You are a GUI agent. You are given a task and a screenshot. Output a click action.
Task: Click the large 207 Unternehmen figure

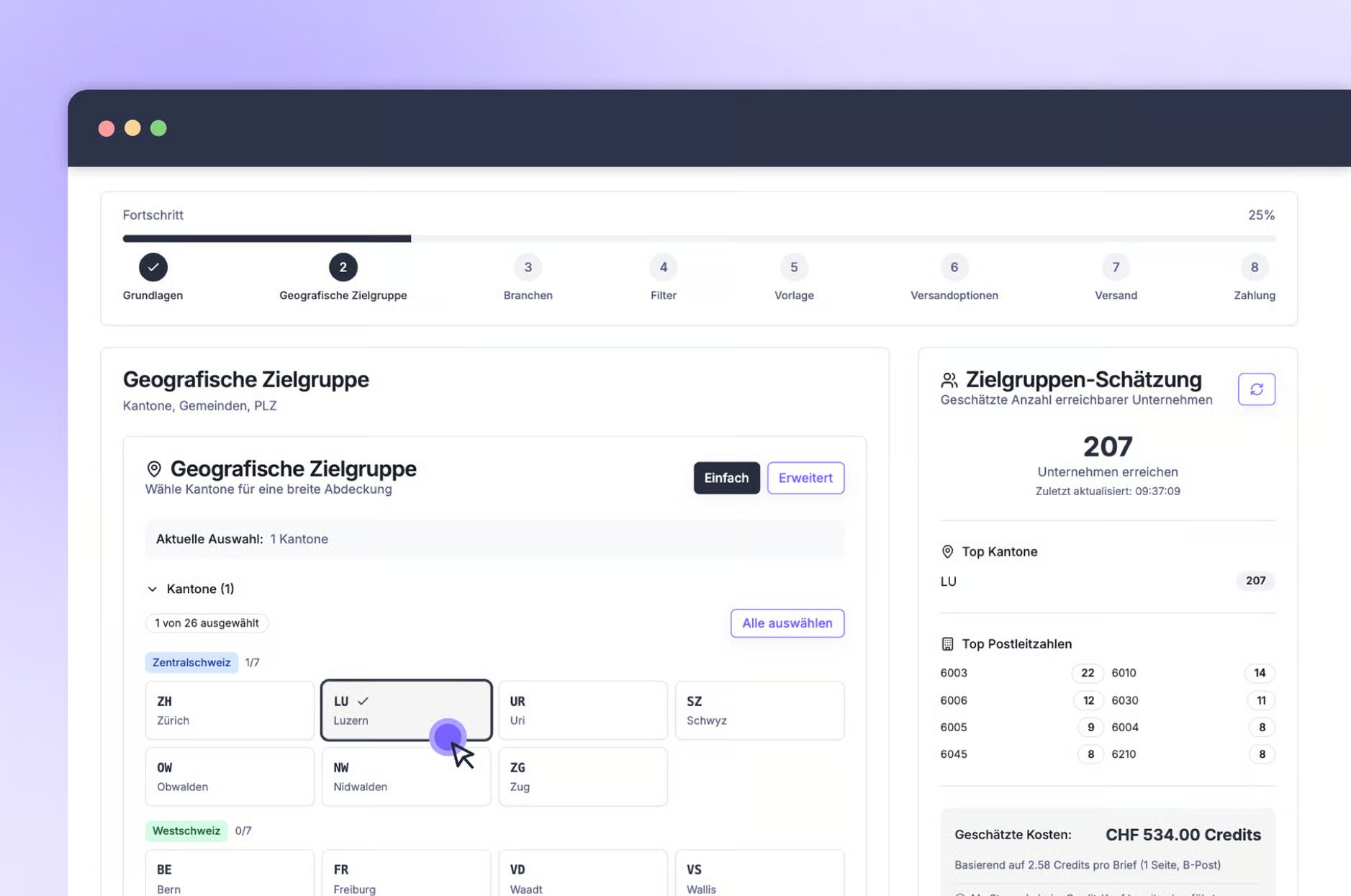[1108, 447]
